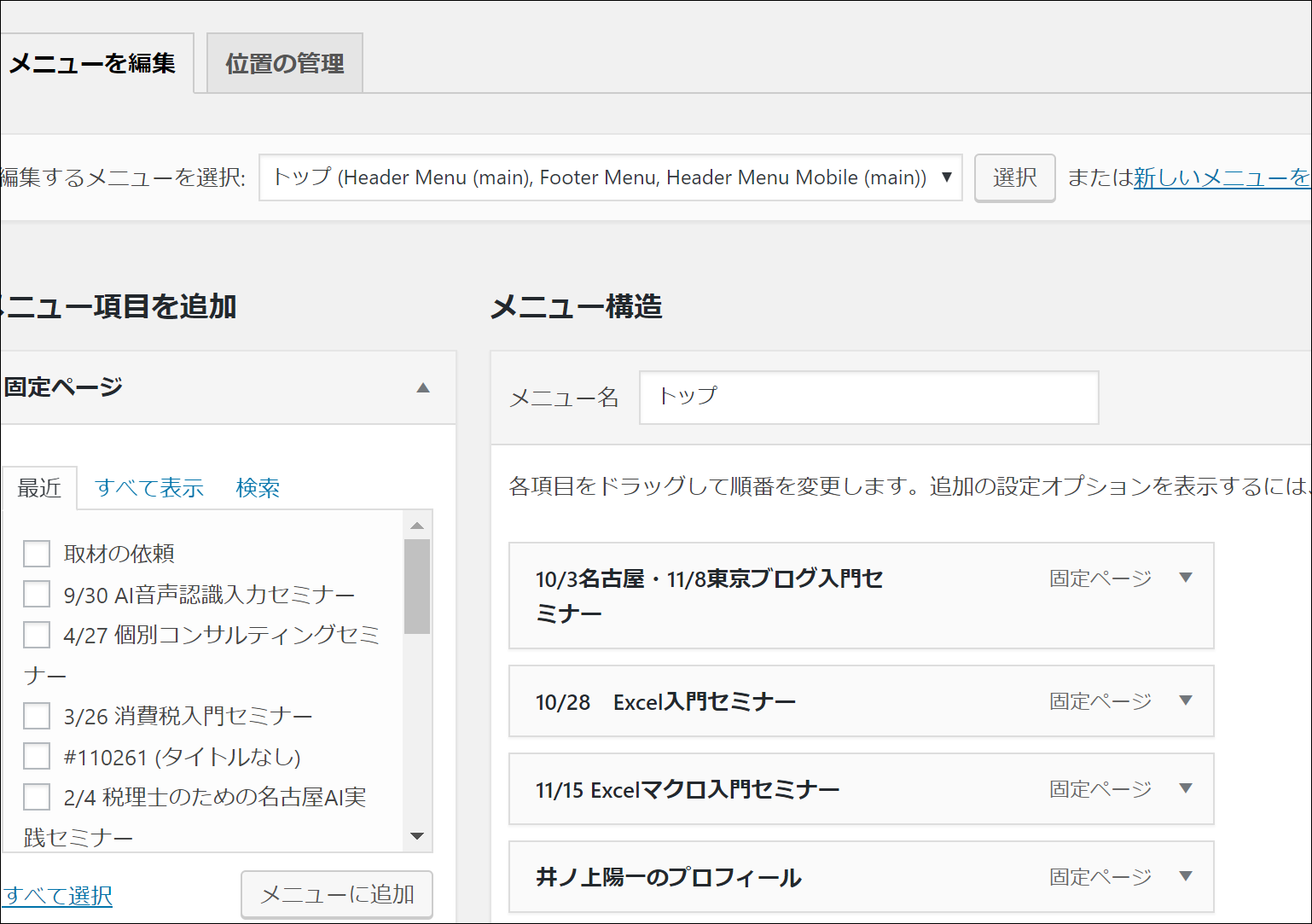Screen dimensions: 1312x924
Task: Enable the 3/26 消費税入門セミナー checkbox
Action: [37, 716]
